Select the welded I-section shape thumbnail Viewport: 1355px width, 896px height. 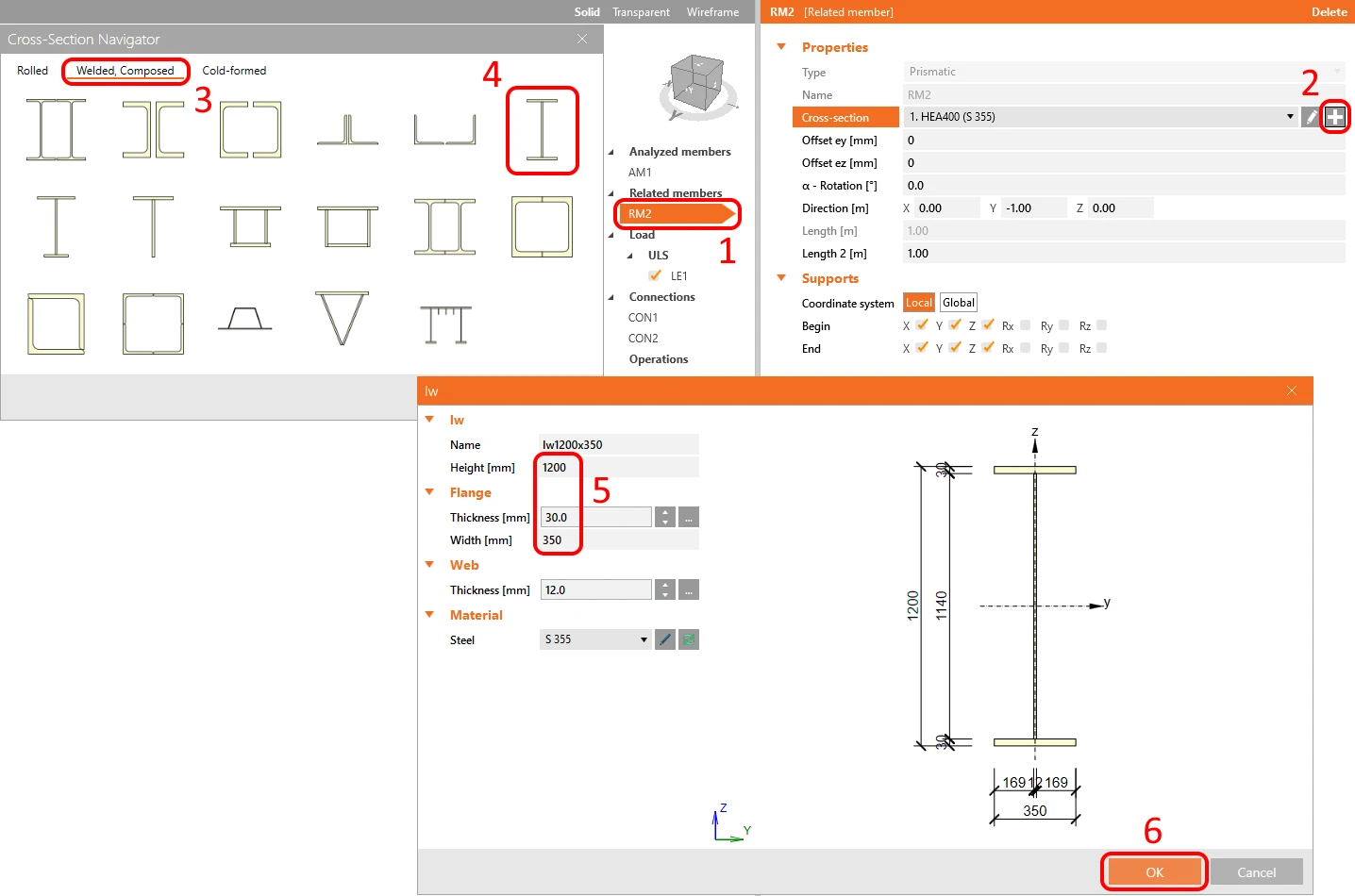(x=542, y=130)
